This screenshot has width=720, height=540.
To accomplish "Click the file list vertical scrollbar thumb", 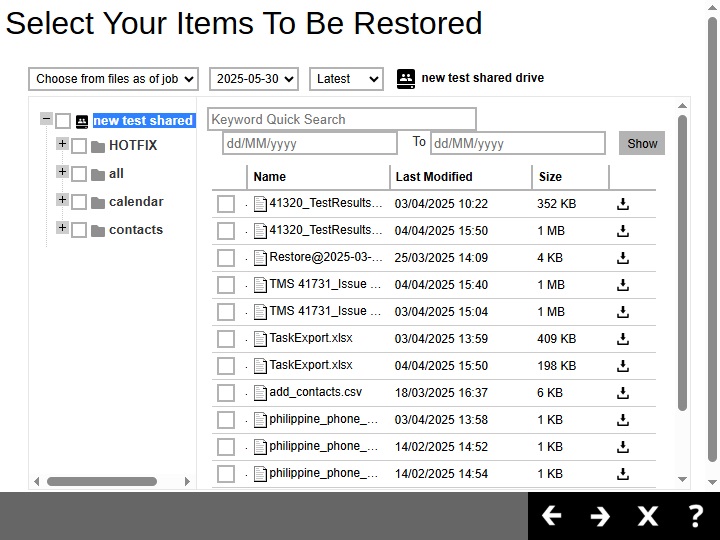I will 682,263.
